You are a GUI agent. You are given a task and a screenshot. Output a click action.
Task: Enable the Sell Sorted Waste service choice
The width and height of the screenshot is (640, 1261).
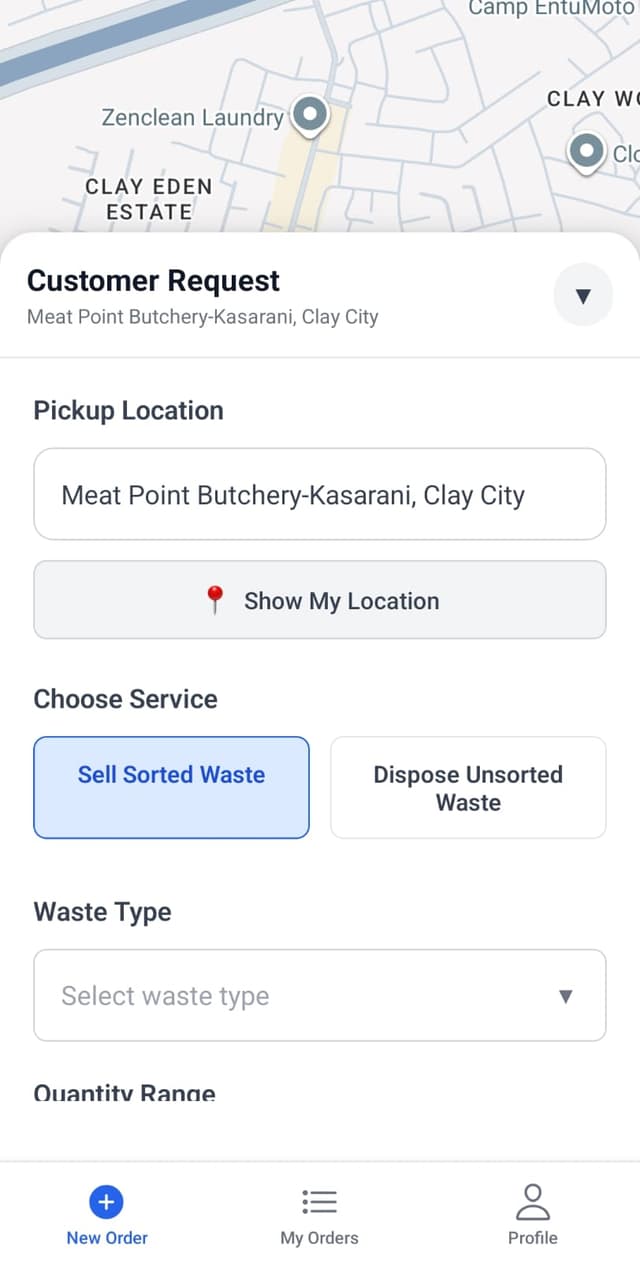(171, 787)
